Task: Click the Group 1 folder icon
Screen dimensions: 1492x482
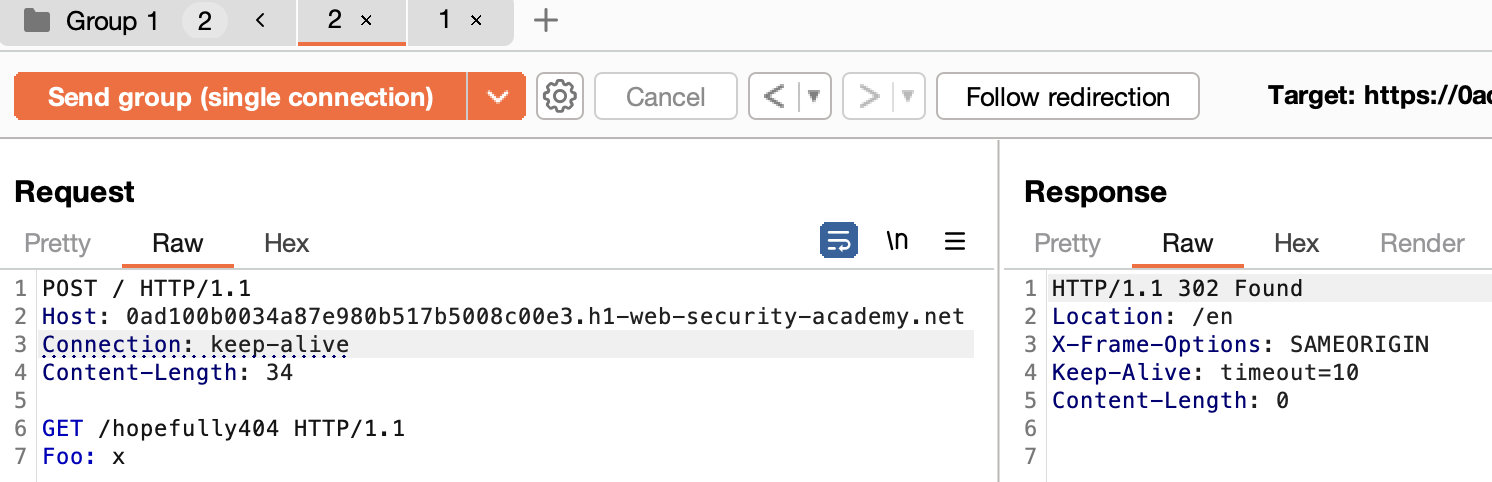Action: coord(37,21)
